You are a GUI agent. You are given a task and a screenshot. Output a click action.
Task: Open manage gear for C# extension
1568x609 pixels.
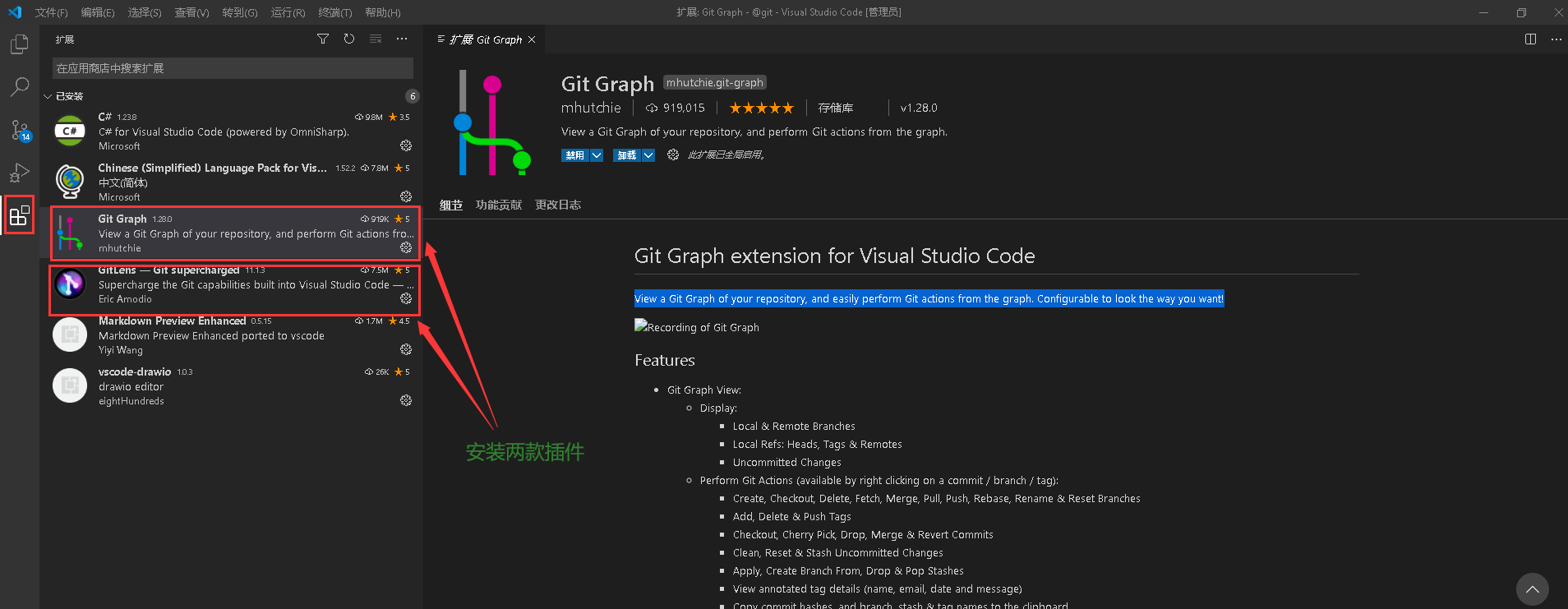pos(406,145)
